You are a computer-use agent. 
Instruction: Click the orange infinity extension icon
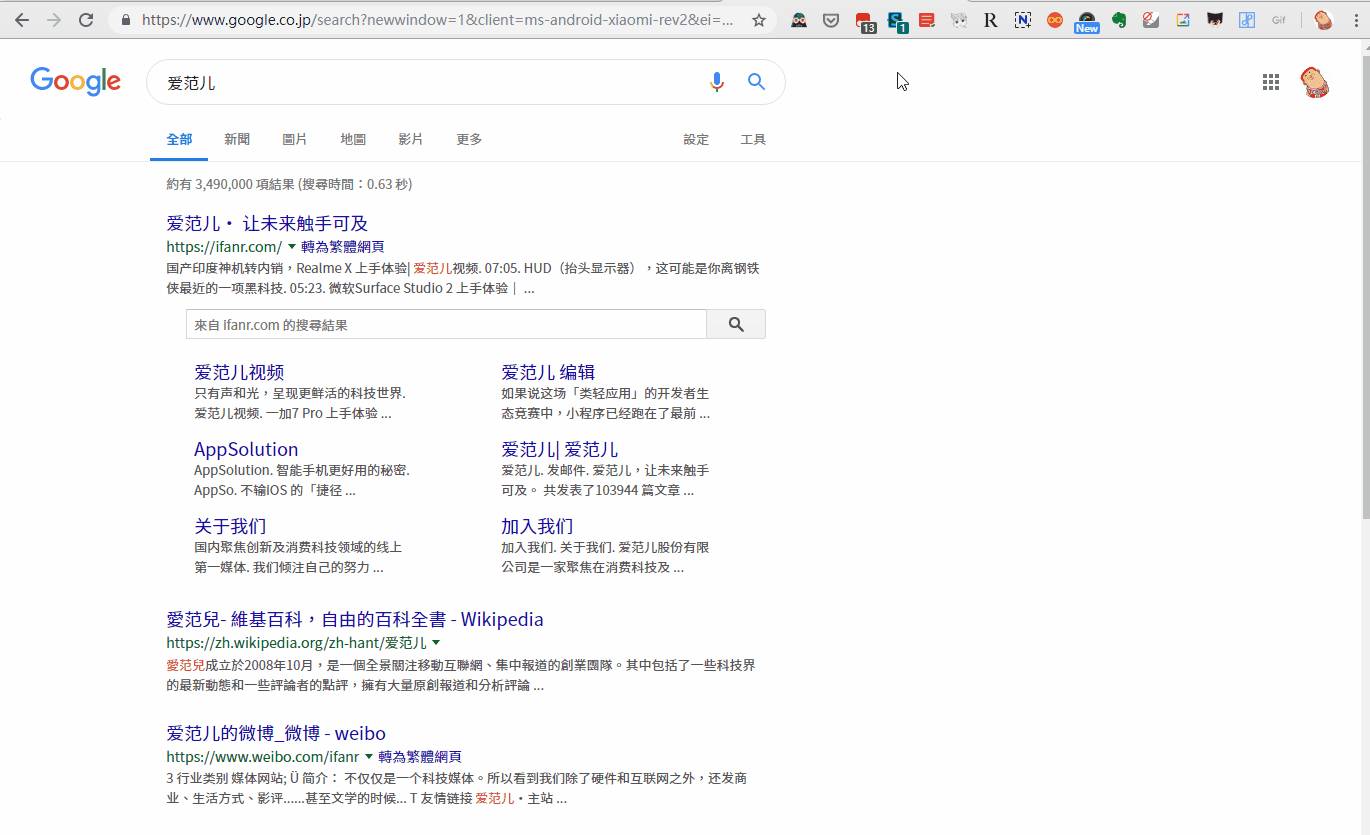point(1055,20)
